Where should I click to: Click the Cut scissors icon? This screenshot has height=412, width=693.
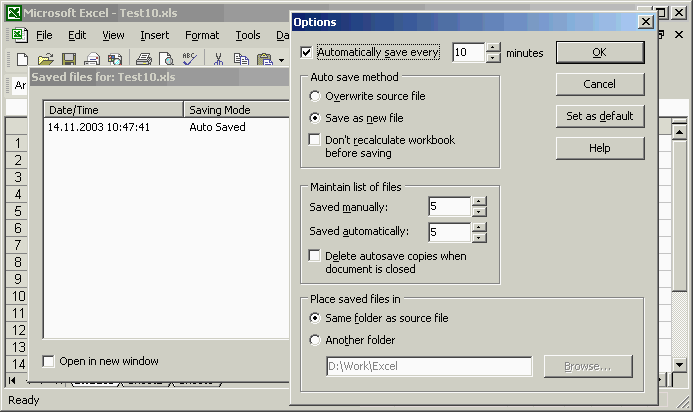tap(218, 58)
